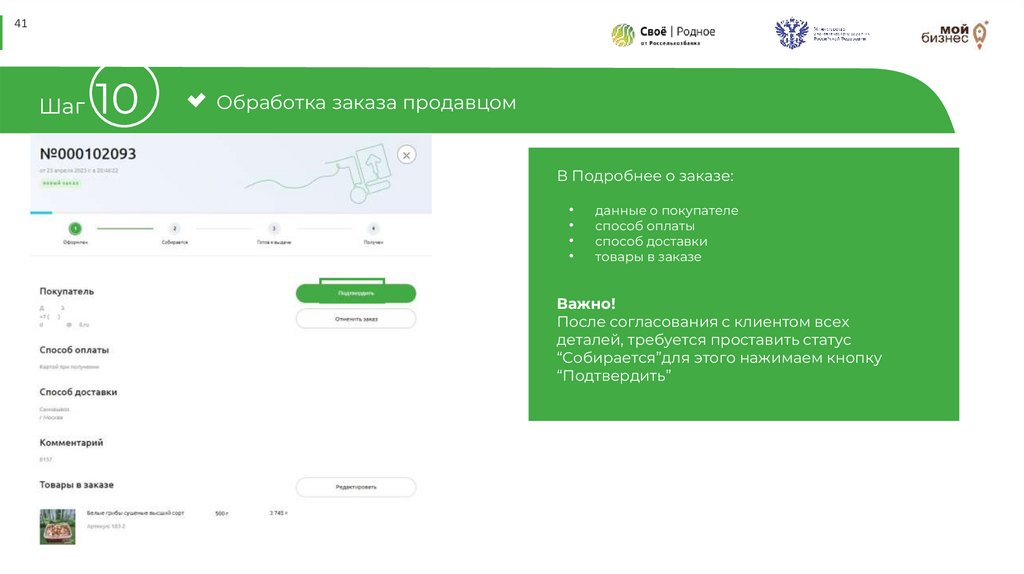Click the order date line under number
Screen dimensions: 1024x574
pyautogui.click(x=78, y=170)
